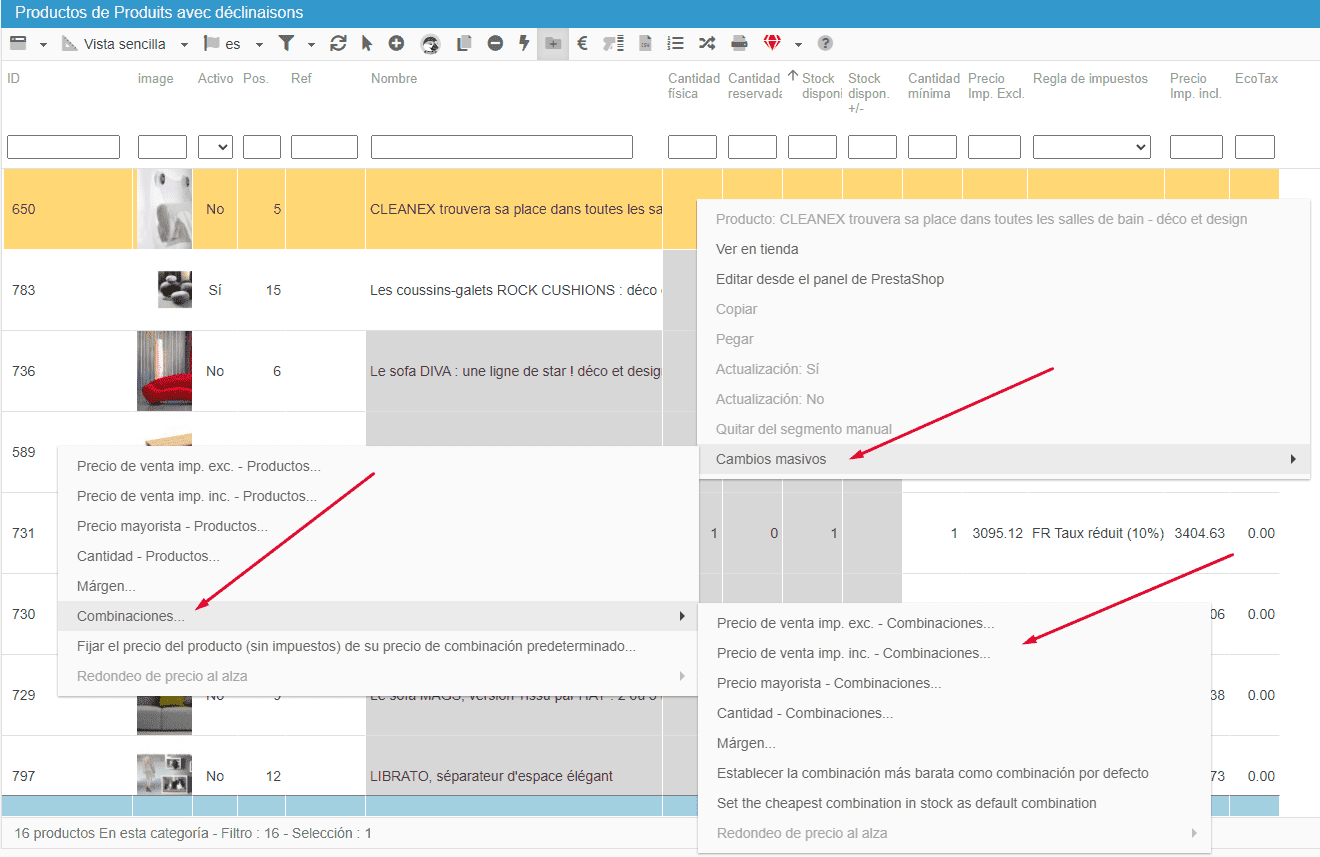The height and width of the screenshot is (857, 1320).
Task: Click the printer icon in the toolbar
Action: (739, 43)
